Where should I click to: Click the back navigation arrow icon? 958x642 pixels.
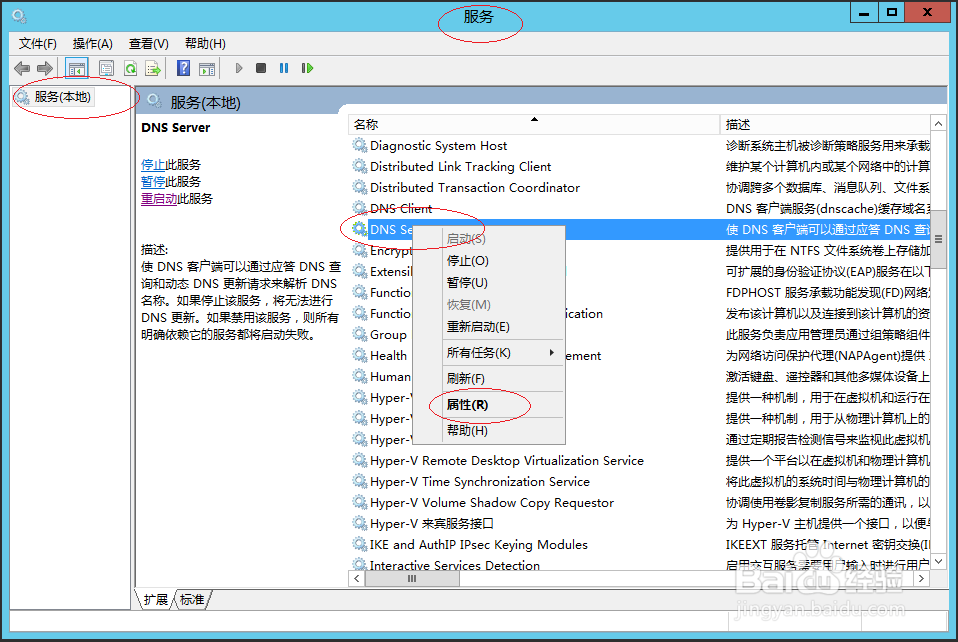pyautogui.click(x=22, y=68)
